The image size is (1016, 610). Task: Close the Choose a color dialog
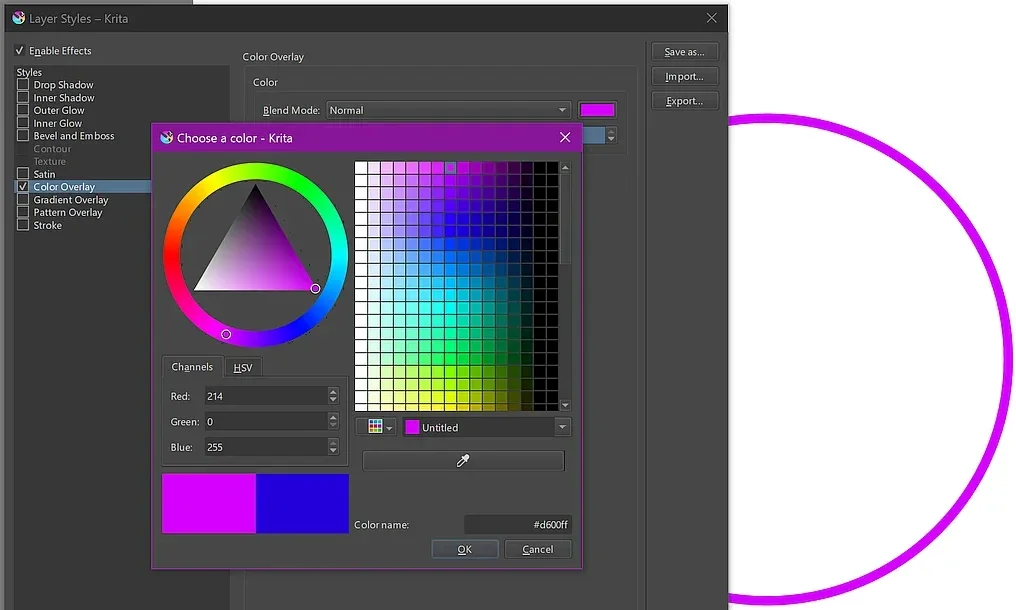tap(565, 137)
